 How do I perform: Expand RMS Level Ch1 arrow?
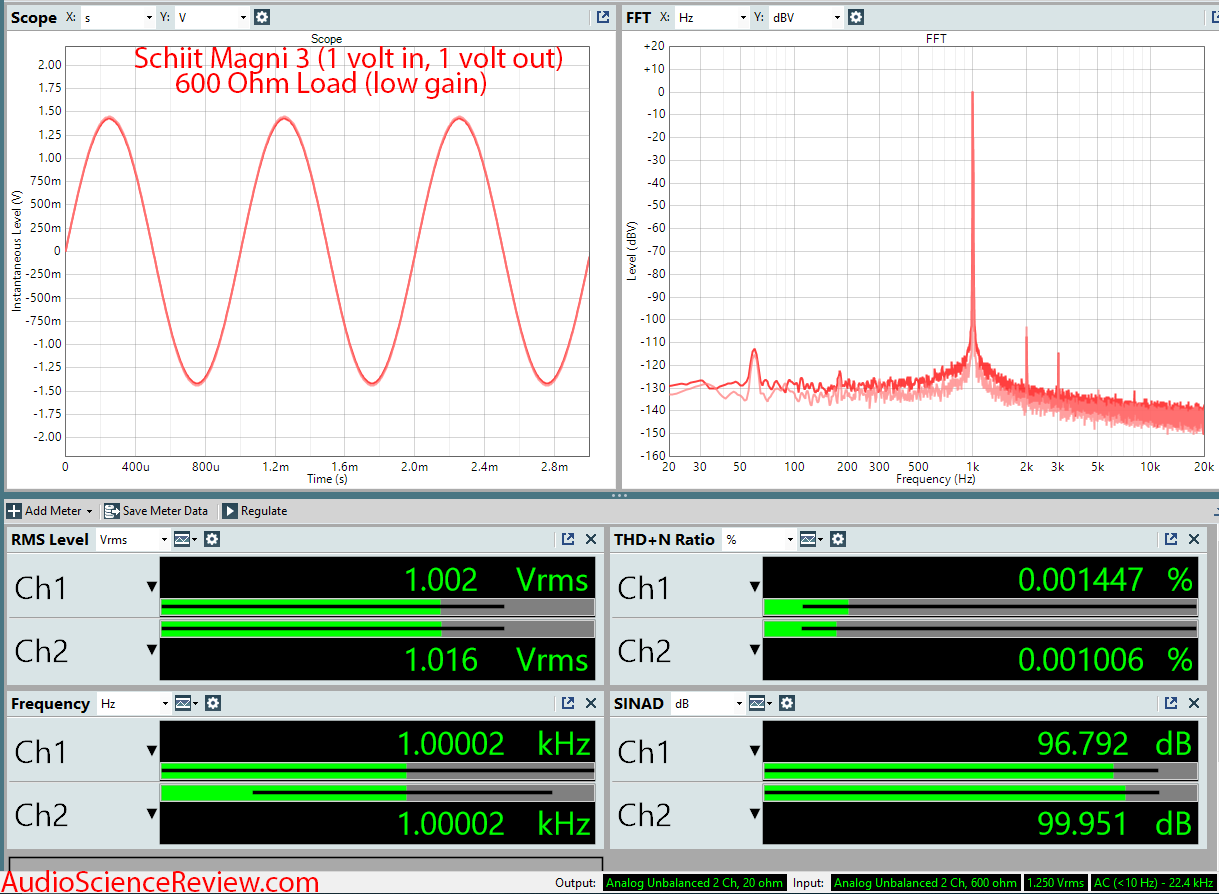[152, 587]
